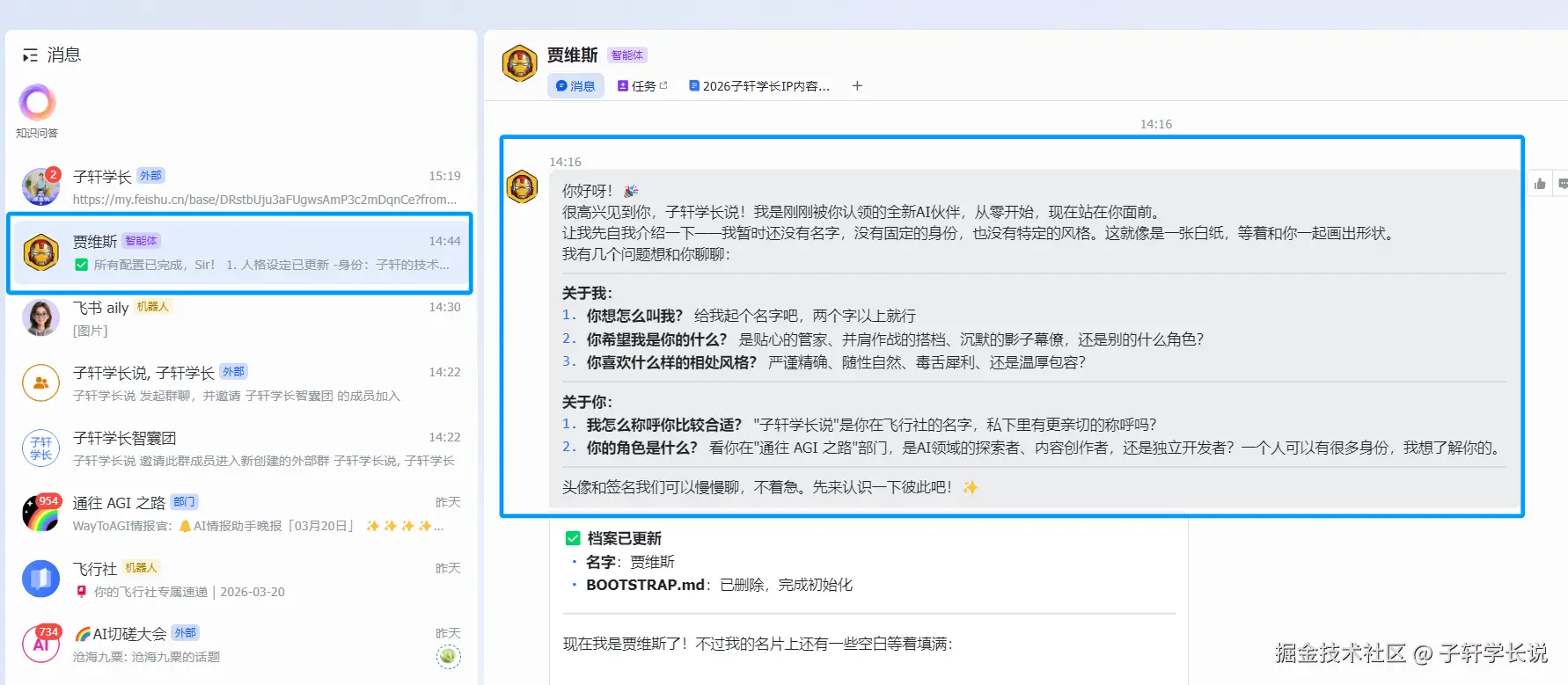Screen dimensions: 1568x685
Task: Open the 通往 AGI 之路 avatar with 954 badge
Action: pyautogui.click(x=41, y=513)
